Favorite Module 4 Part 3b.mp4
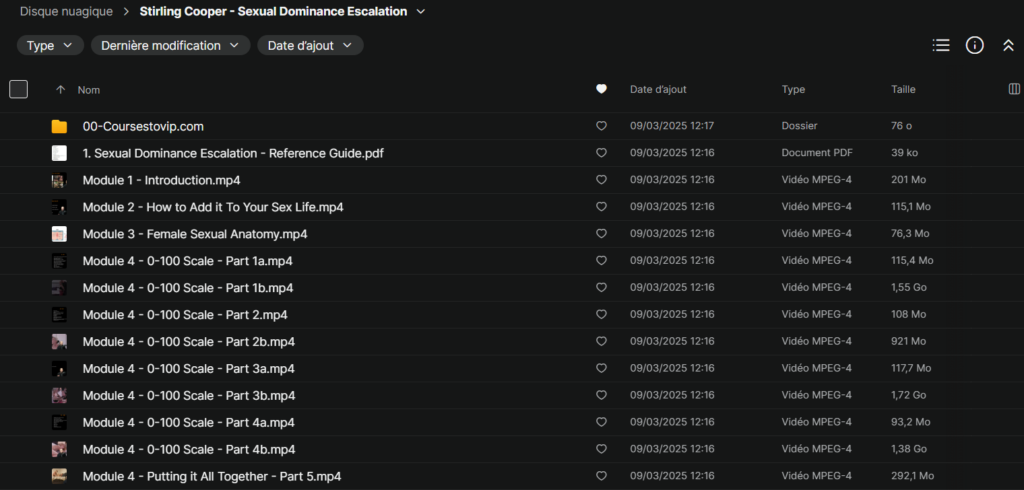1024x490 pixels. click(x=601, y=395)
